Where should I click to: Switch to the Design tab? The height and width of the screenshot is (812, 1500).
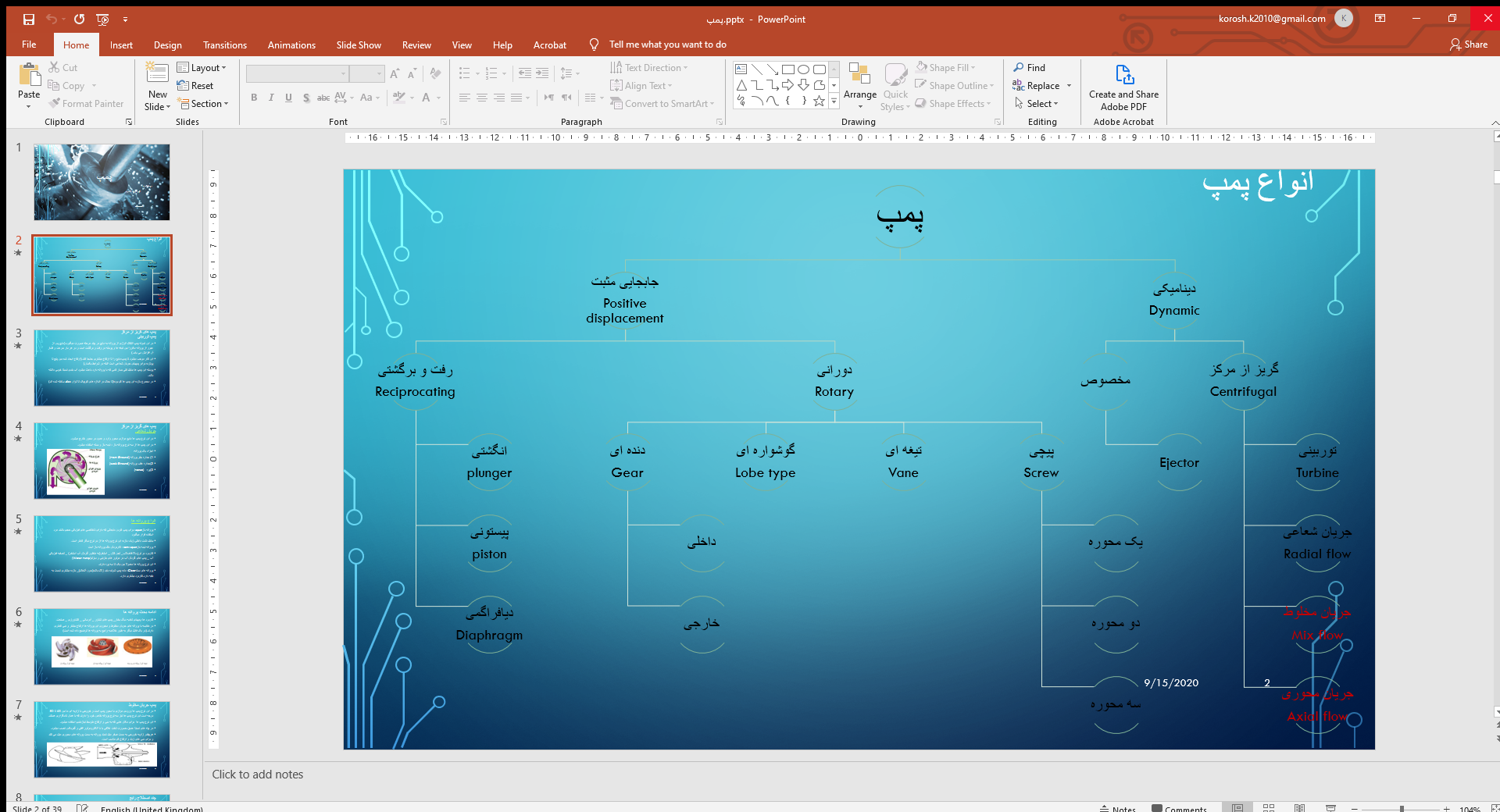[167, 45]
